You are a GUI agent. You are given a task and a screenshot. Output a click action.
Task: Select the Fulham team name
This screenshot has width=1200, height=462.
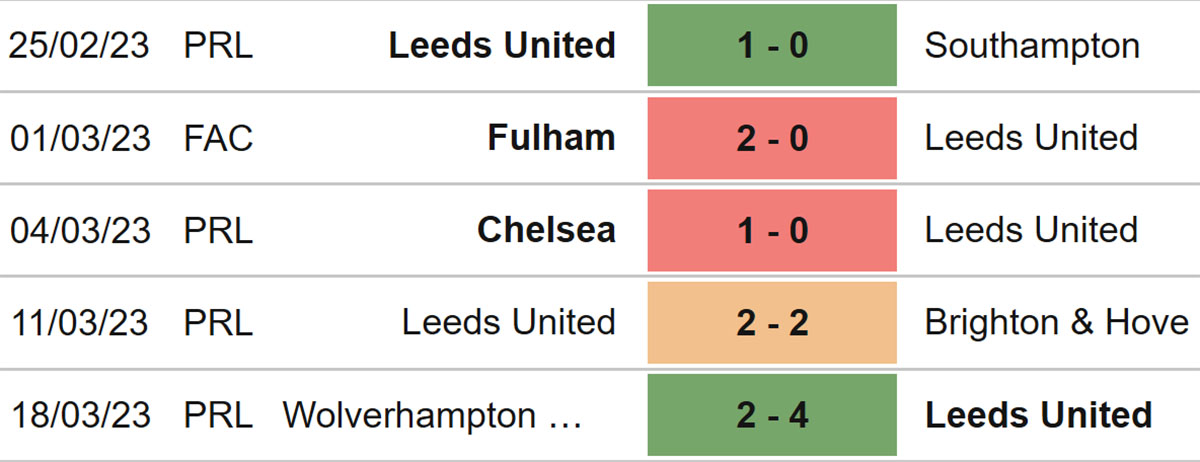[x=551, y=138]
